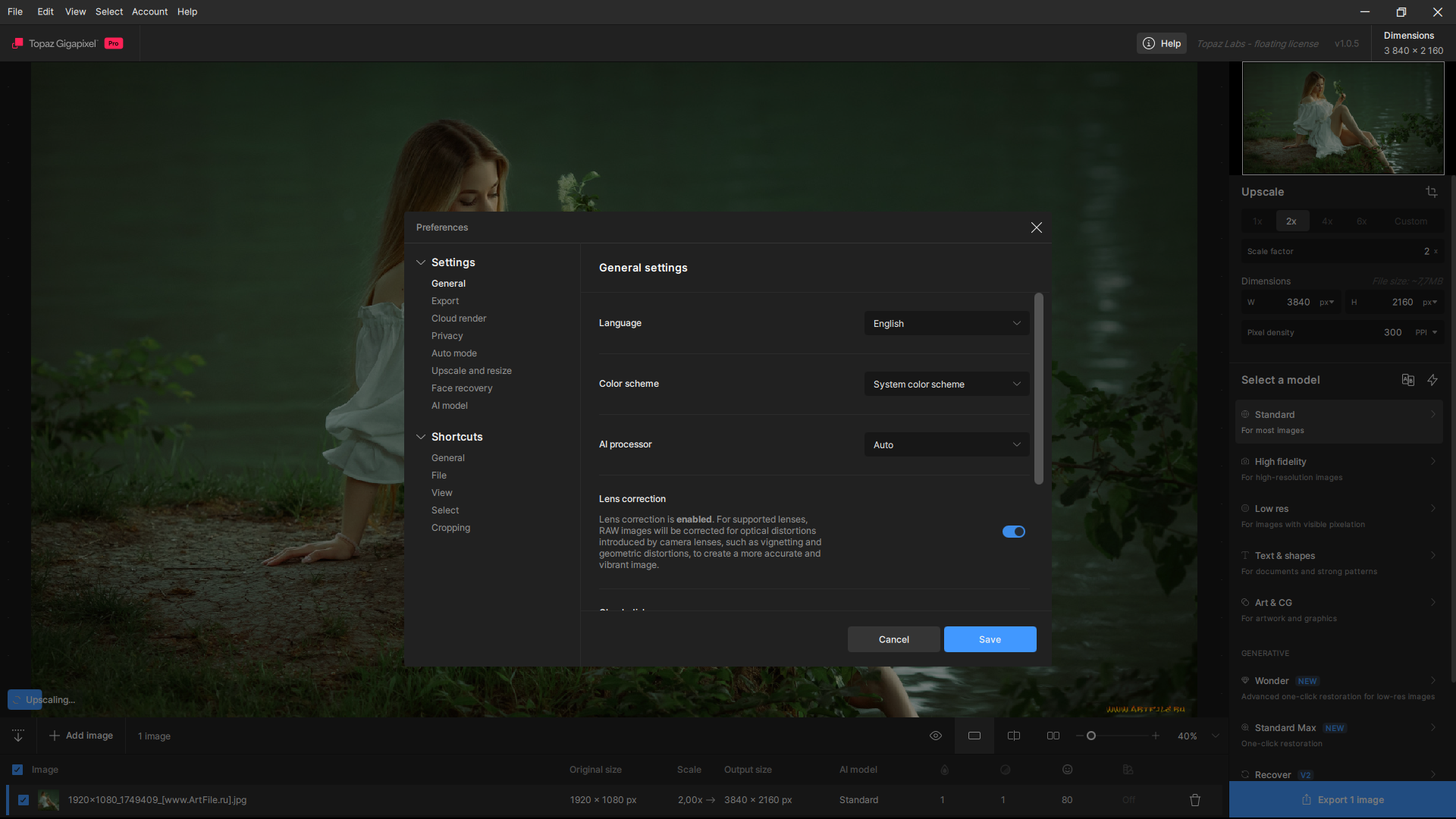The height and width of the screenshot is (819, 1456).
Task: Switch to split view comparison icon
Action: pos(1013,736)
